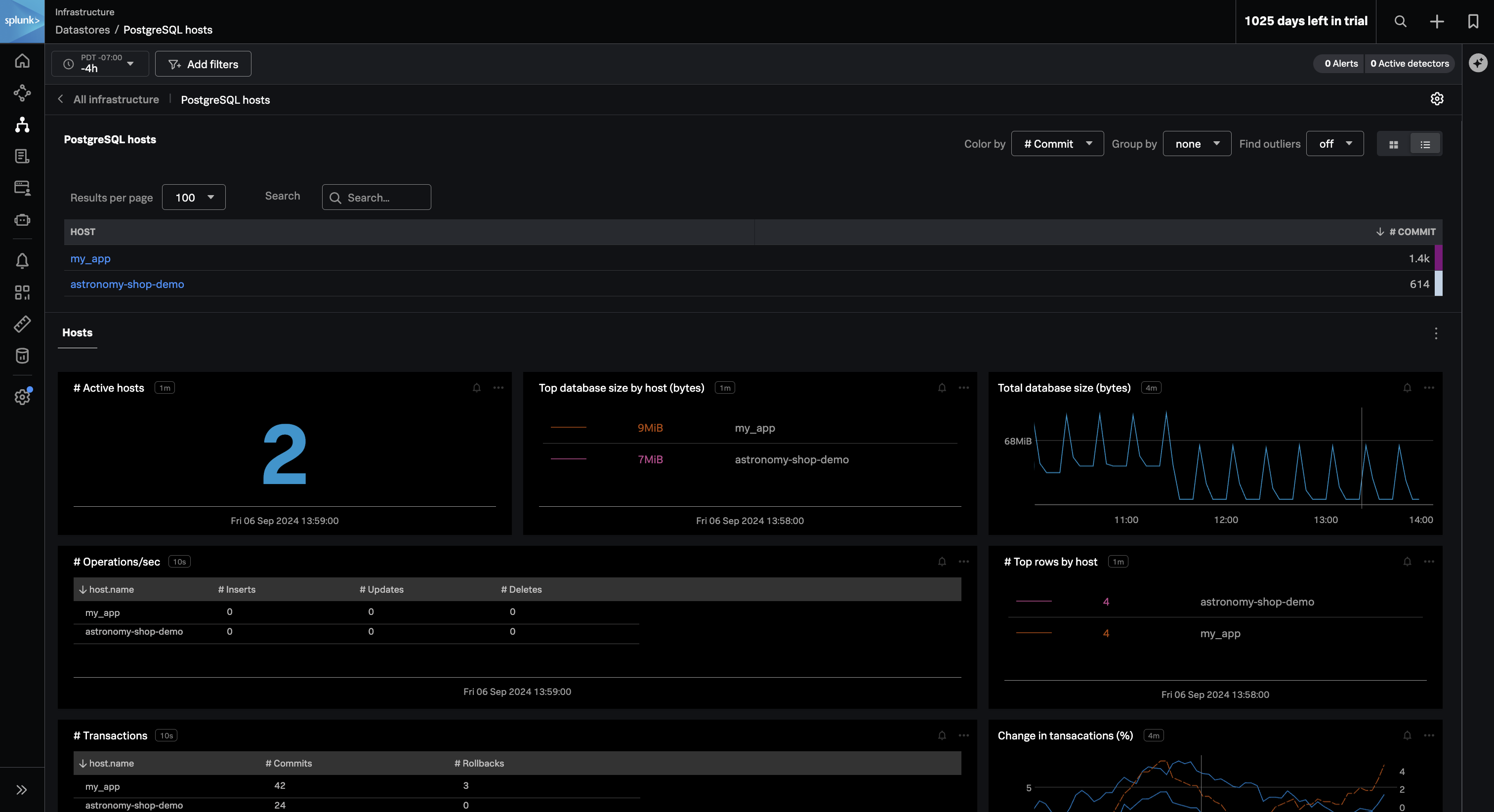Viewport: 1494px width, 812px height.
Task: Open the home icon in sidebar
Action: click(x=22, y=61)
